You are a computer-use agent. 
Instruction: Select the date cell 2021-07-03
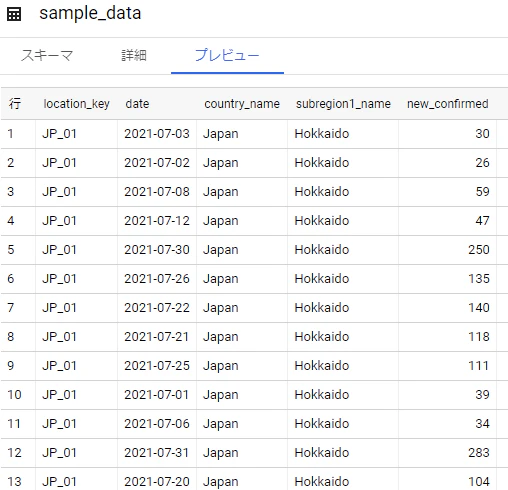point(157,134)
